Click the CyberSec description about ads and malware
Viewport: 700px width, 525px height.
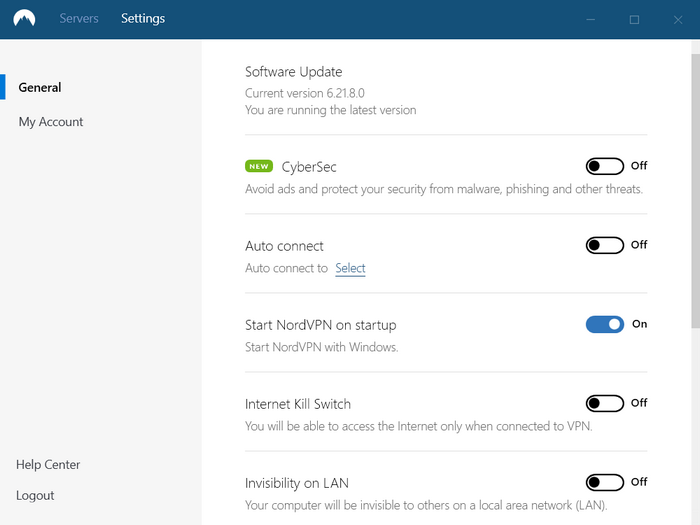(x=444, y=189)
